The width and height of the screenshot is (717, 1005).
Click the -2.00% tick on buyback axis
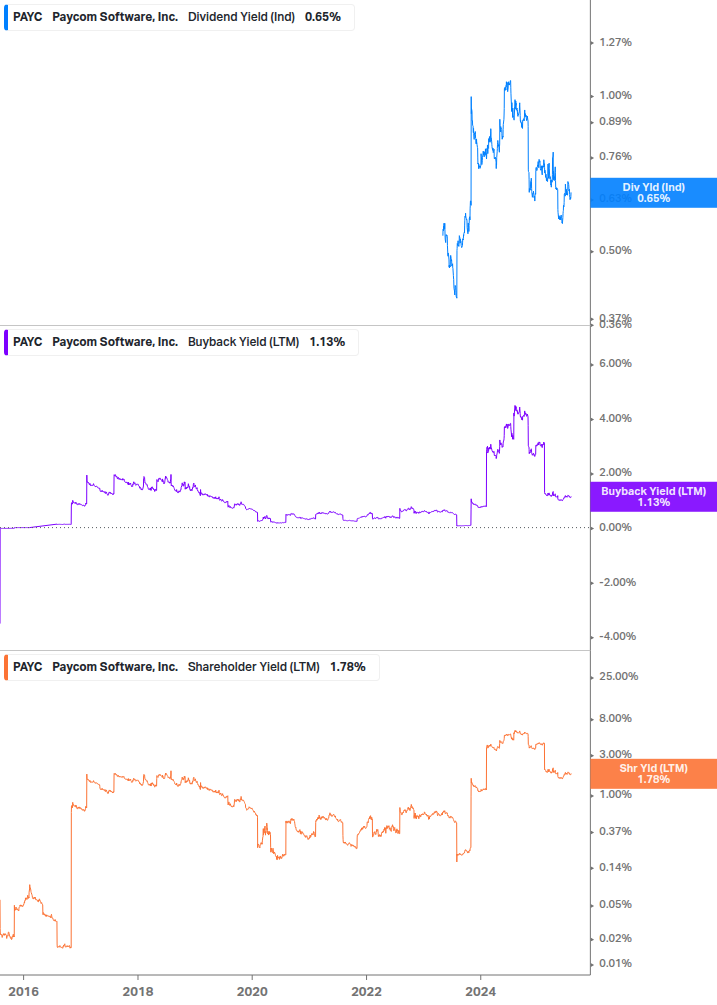618,582
